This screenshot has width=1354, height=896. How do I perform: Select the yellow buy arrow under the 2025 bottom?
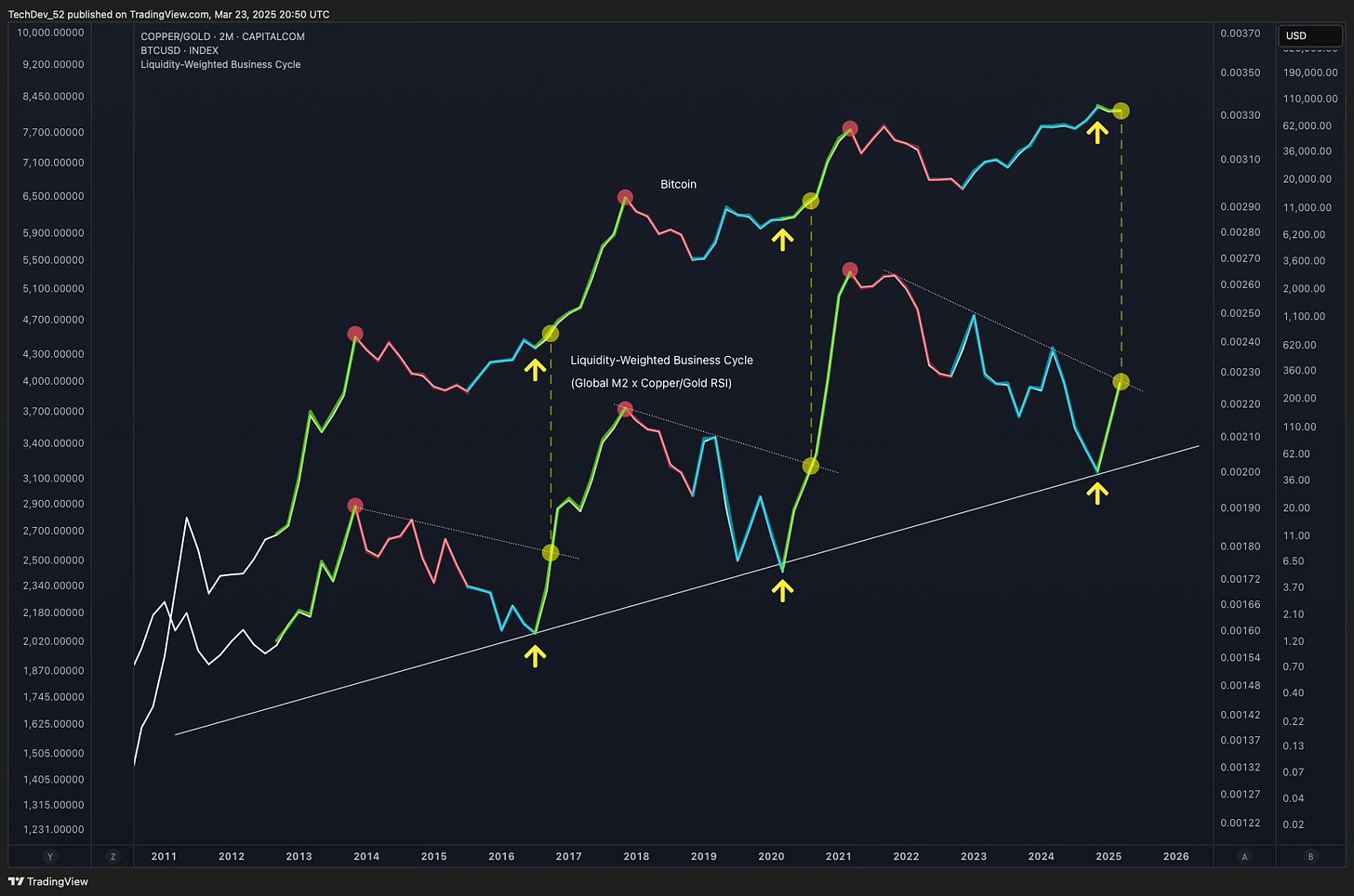click(x=1097, y=494)
